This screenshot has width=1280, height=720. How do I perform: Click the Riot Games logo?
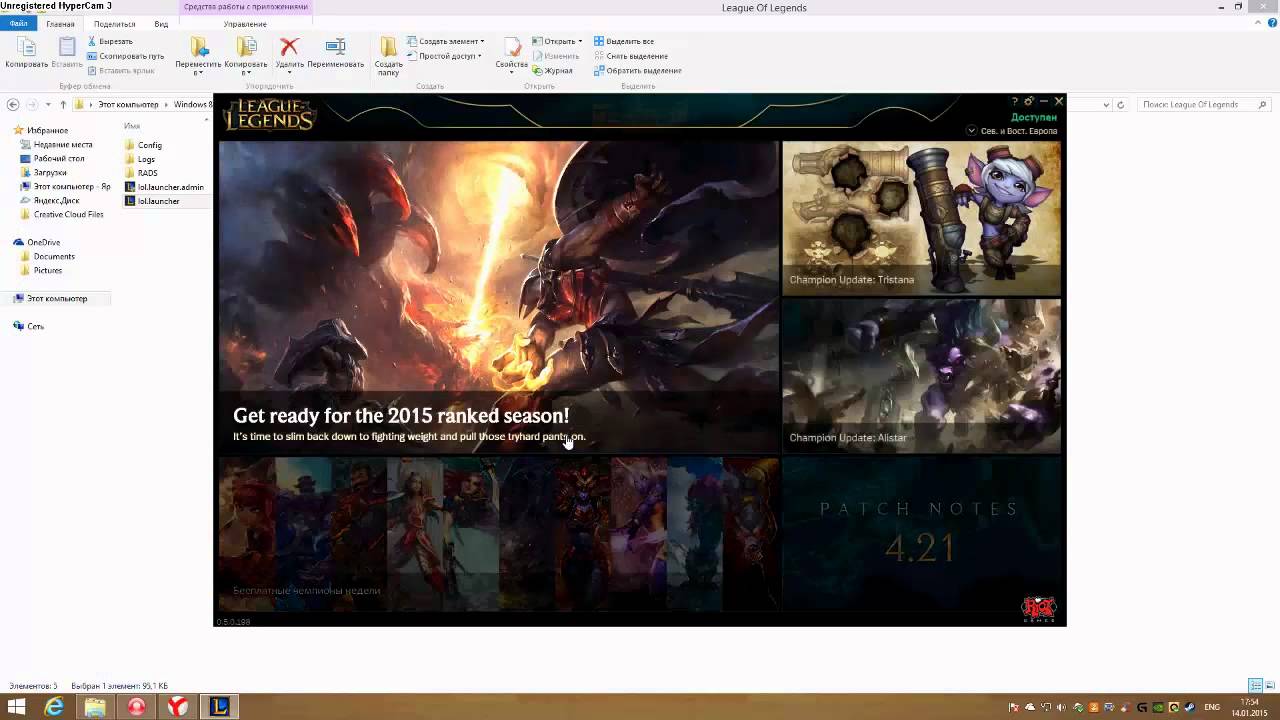coord(1039,609)
